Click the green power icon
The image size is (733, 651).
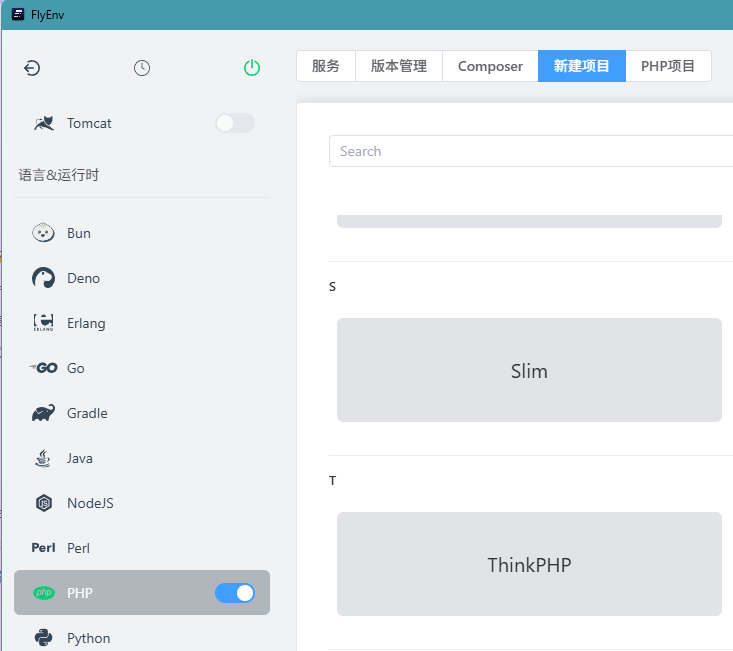252,68
